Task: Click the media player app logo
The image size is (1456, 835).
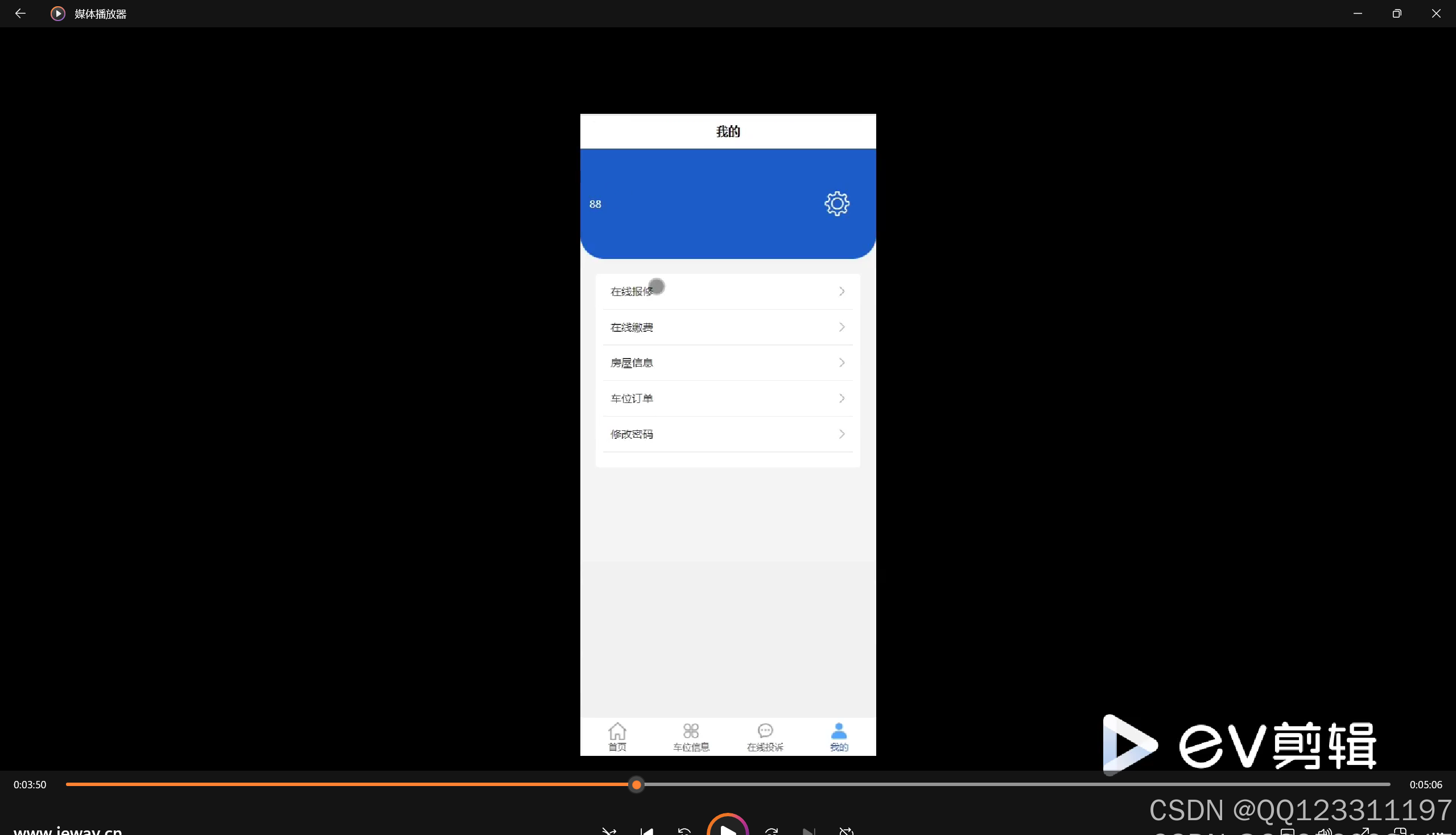Action: pyautogui.click(x=58, y=13)
